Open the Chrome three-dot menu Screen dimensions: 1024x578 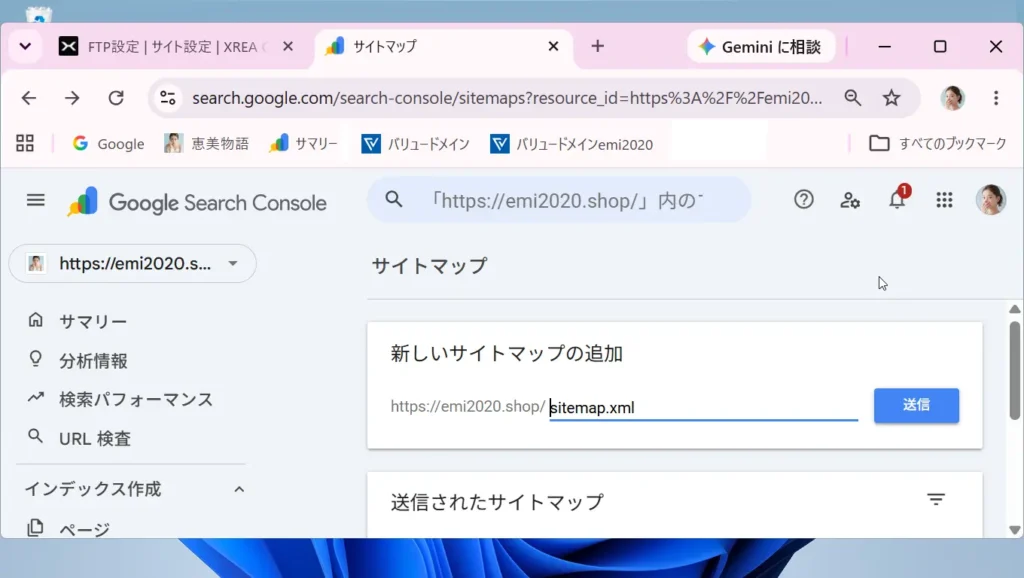coord(996,98)
